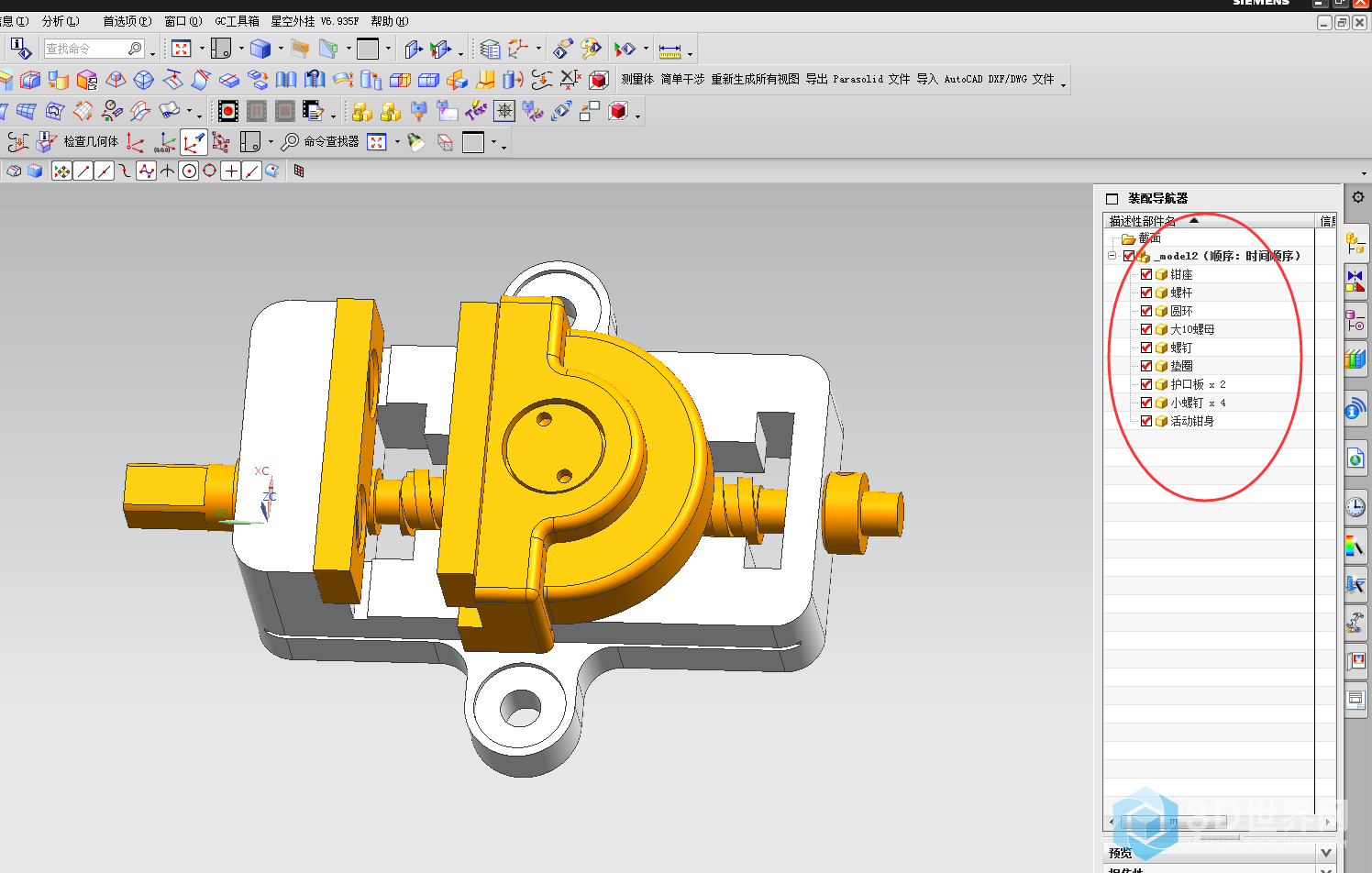Open dropdown arrow beside top toolbar WCS icon
Image resolution: width=1372 pixels, height=873 pixels.
[x=538, y=49]
